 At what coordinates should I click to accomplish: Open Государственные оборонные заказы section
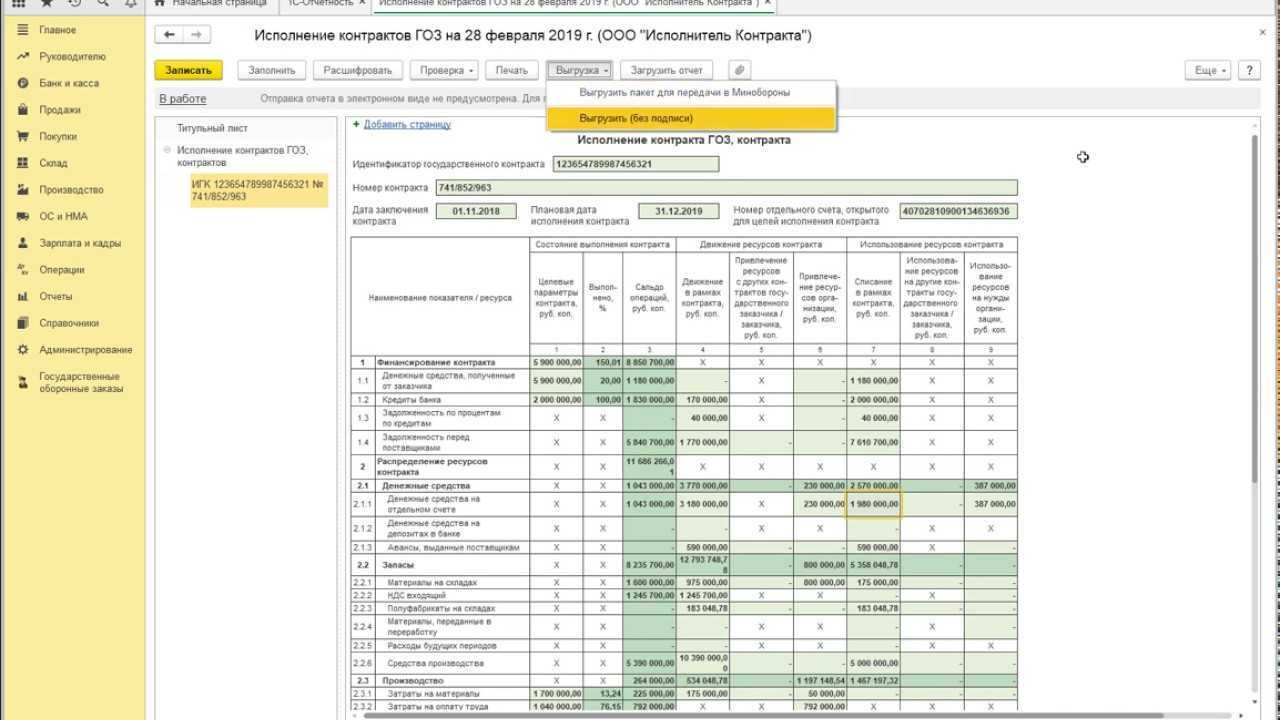click(80, 382)
